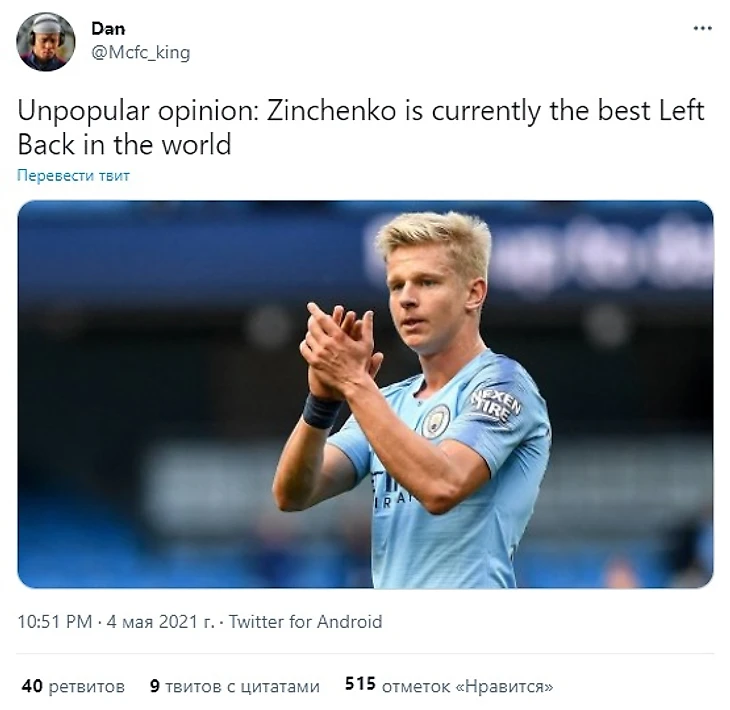The image size is (730, 710).
Task: Click the phrase Unpopular opinion in tweet
Action: coord(137,112)
